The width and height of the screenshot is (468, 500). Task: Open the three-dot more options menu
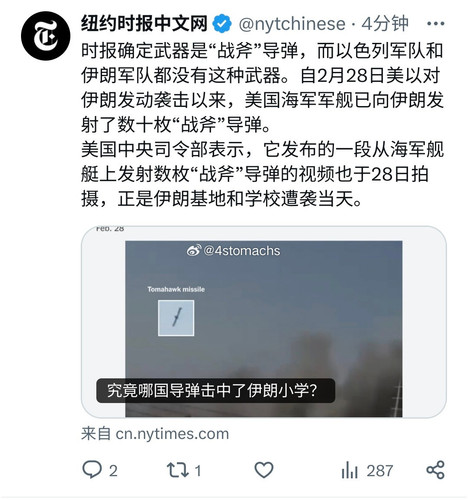435,24
